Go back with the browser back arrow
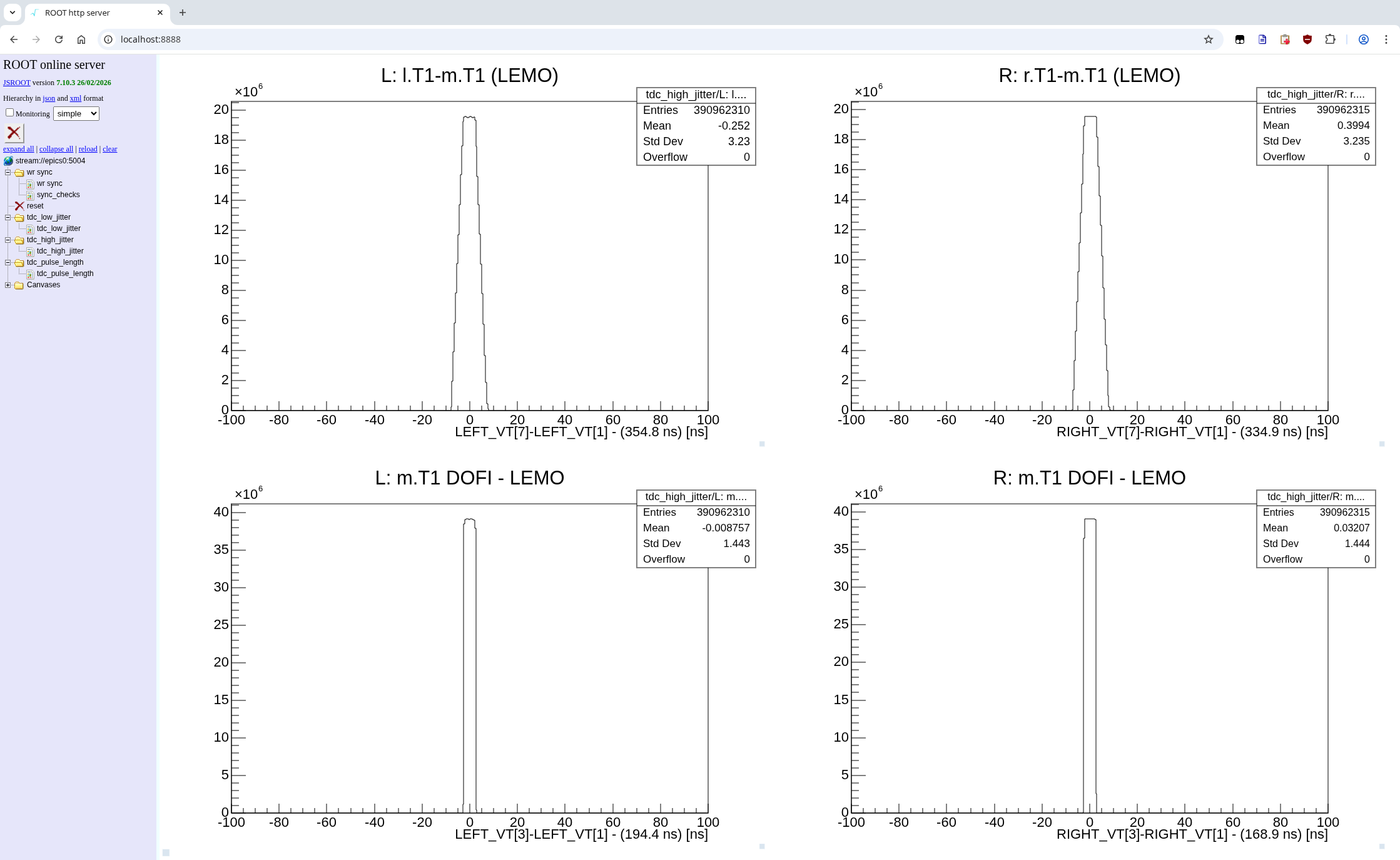Screen dimensions: 1400x860 14,39
